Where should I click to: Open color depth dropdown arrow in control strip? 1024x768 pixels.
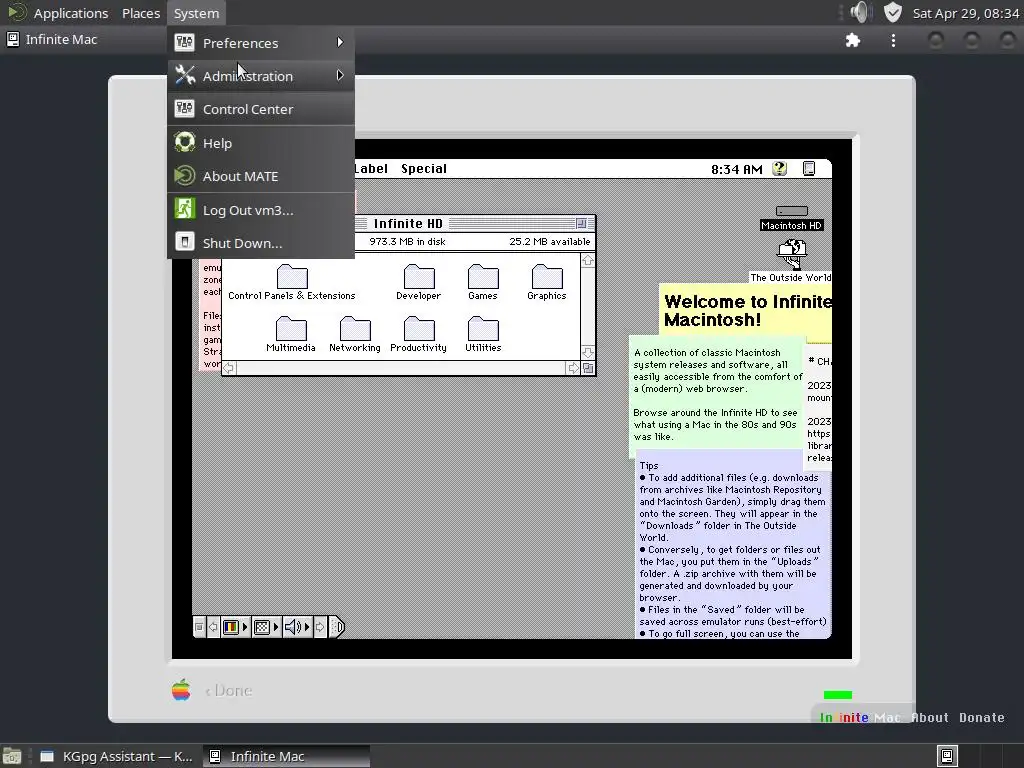tap(245, 628)
